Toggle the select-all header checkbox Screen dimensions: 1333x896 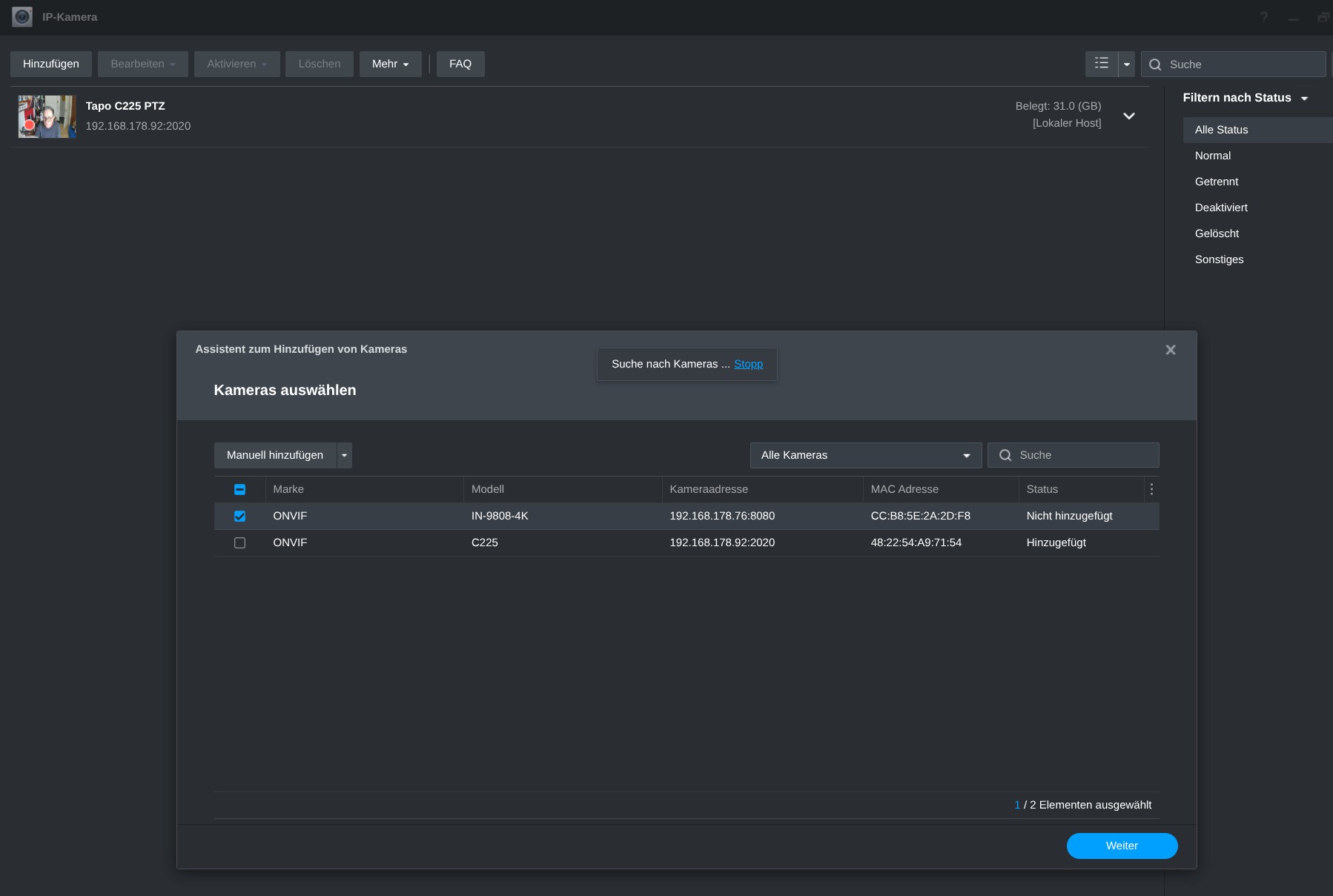239,489
